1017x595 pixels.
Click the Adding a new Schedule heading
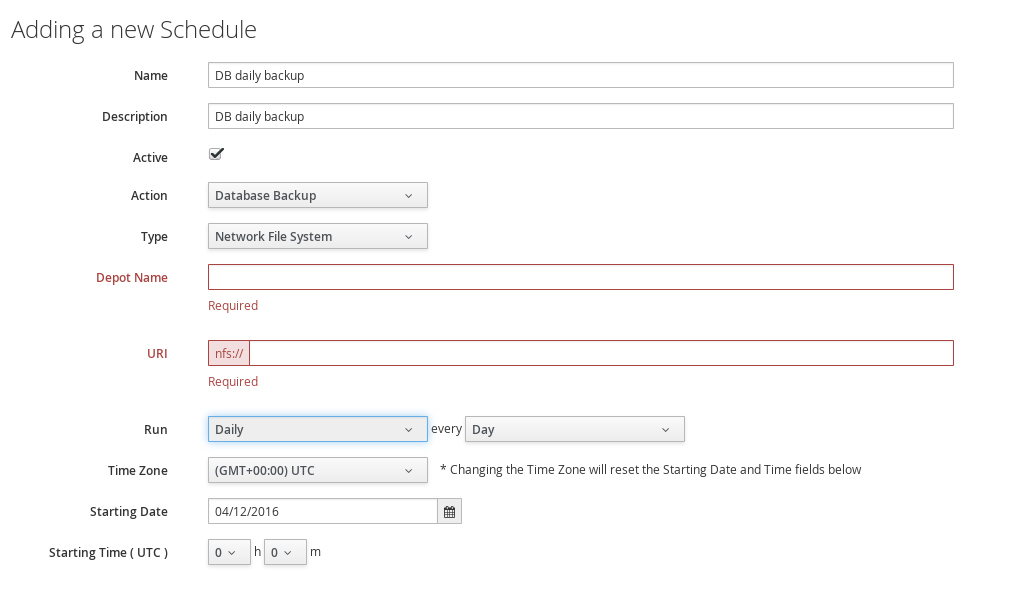point(134,30)
